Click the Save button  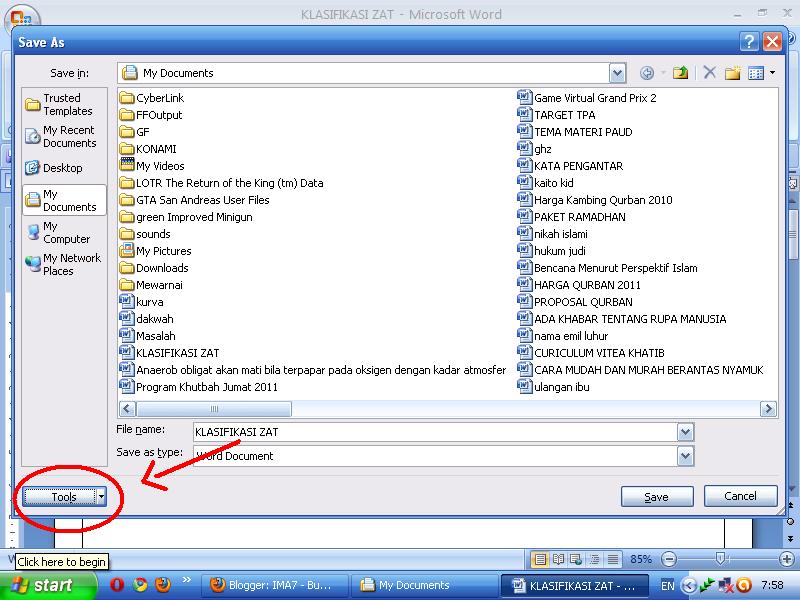click(x=657, y=496)
